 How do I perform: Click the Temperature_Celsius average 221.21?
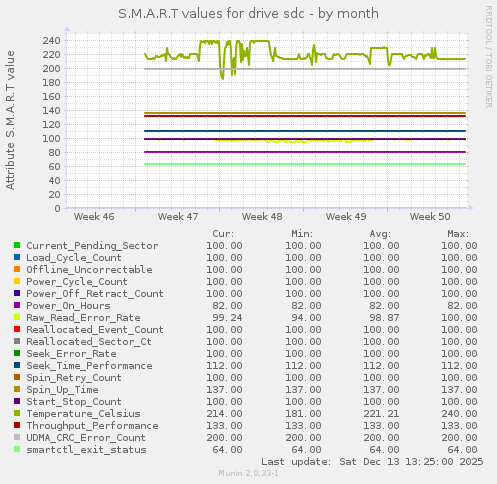tap(381, 414)
